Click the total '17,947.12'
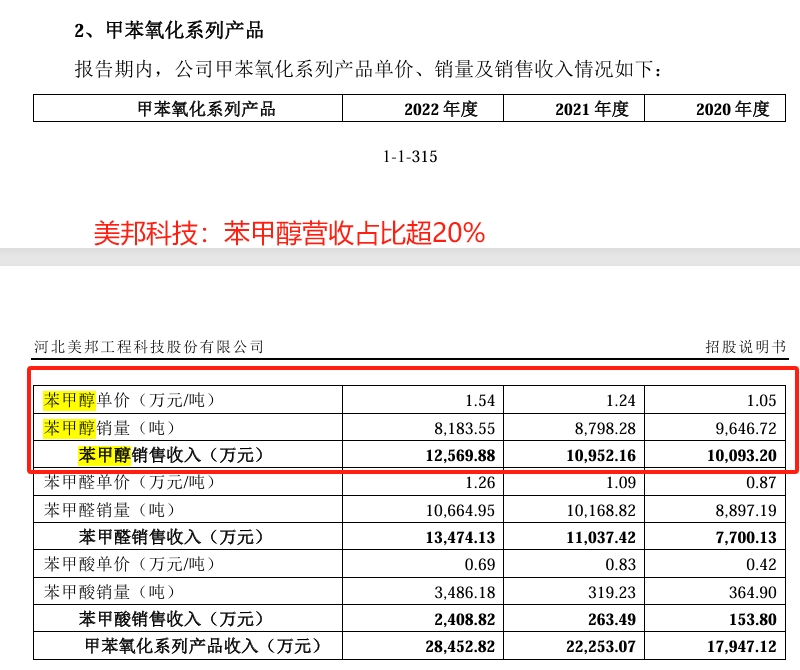 tap(742, 647)
